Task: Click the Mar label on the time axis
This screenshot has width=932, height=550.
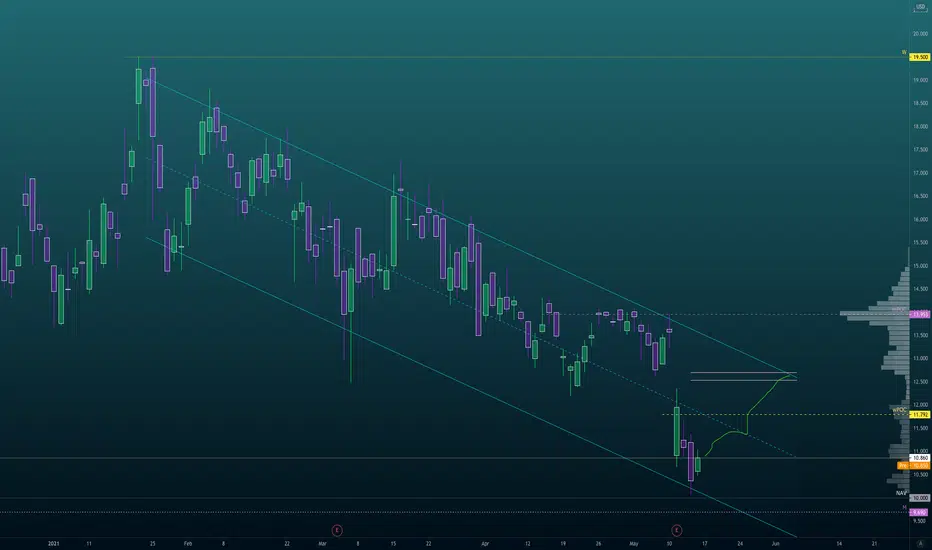Action: pyautogui.click(x=322, y=543)
